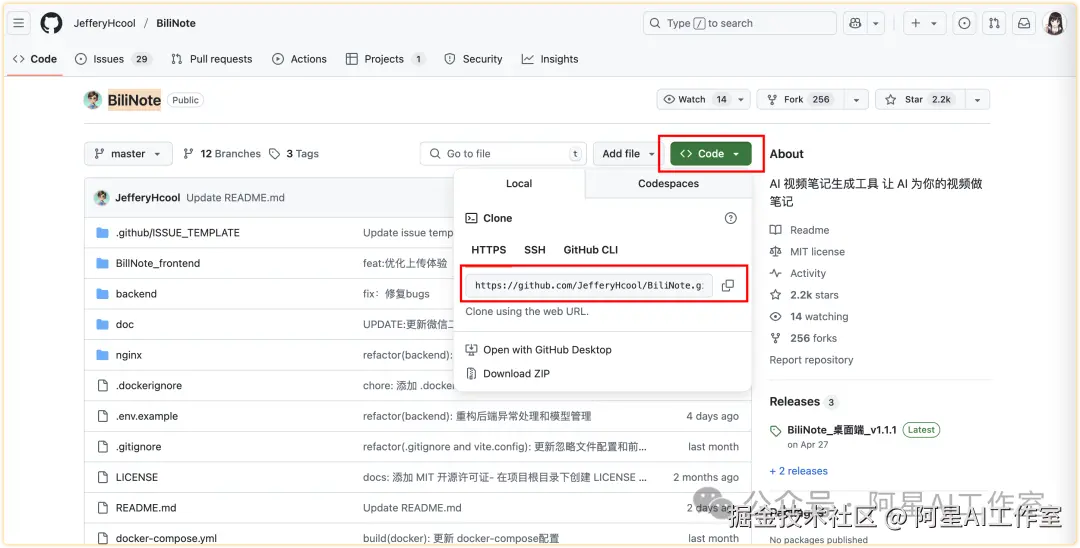Expand the Star lists dropdown arrow

click(977, 100)
